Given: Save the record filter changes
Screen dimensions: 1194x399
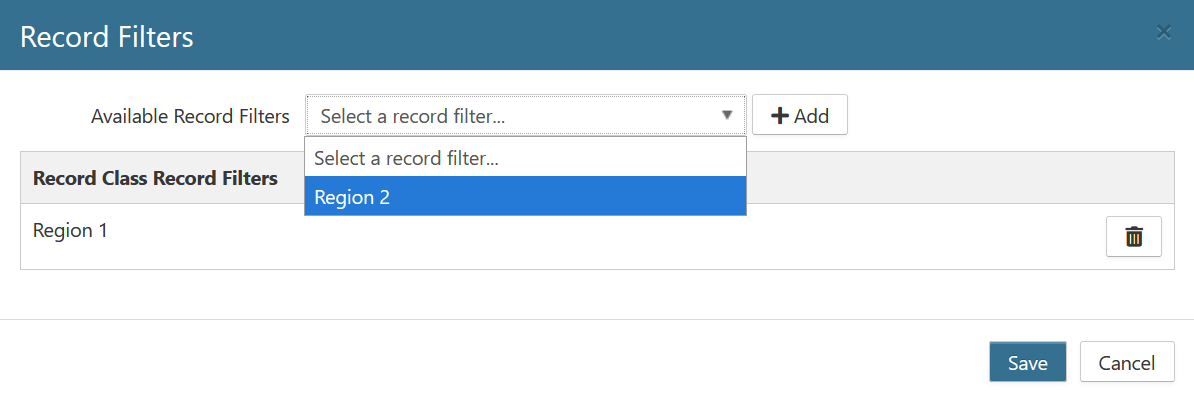Looking at the screenshot, I should point(1027,362).
